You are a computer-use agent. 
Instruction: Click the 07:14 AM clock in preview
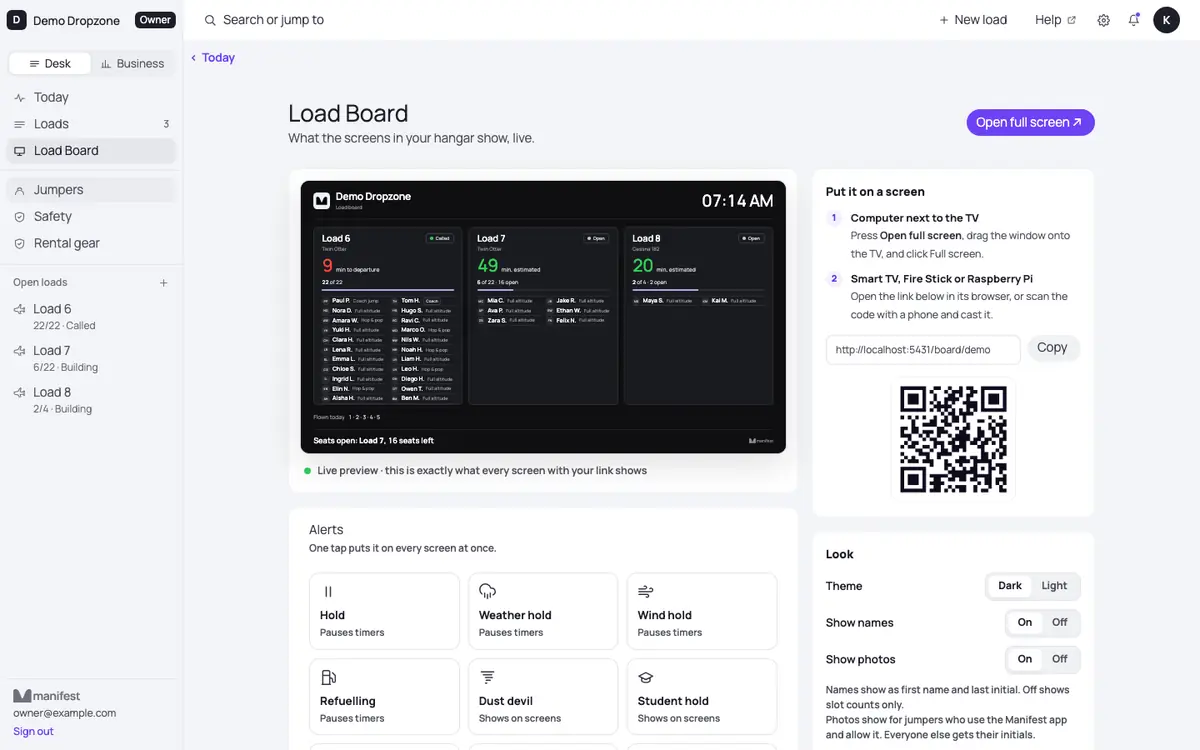click(737, 201)
